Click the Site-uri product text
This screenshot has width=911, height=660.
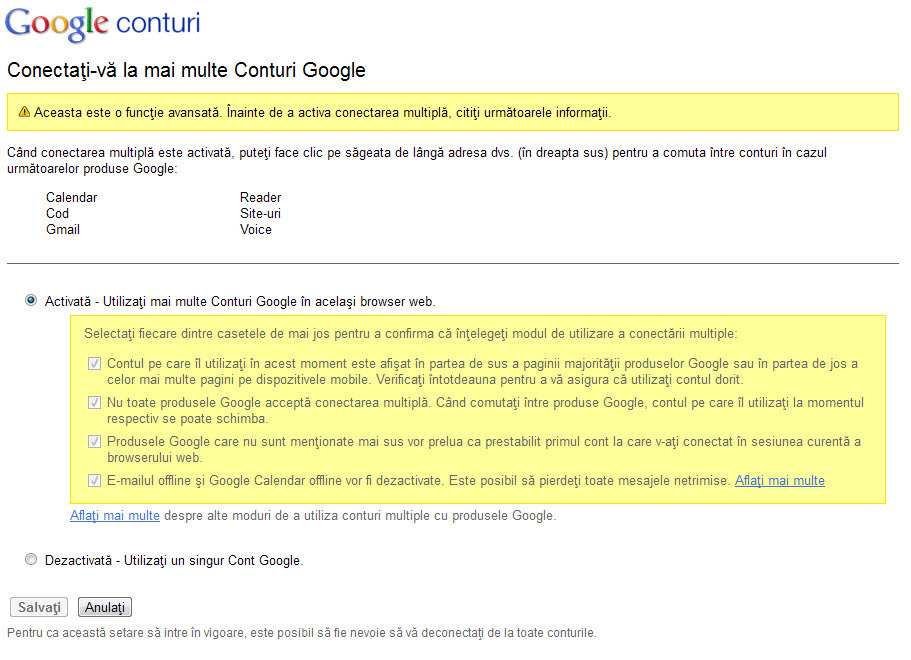pos(260,213)
